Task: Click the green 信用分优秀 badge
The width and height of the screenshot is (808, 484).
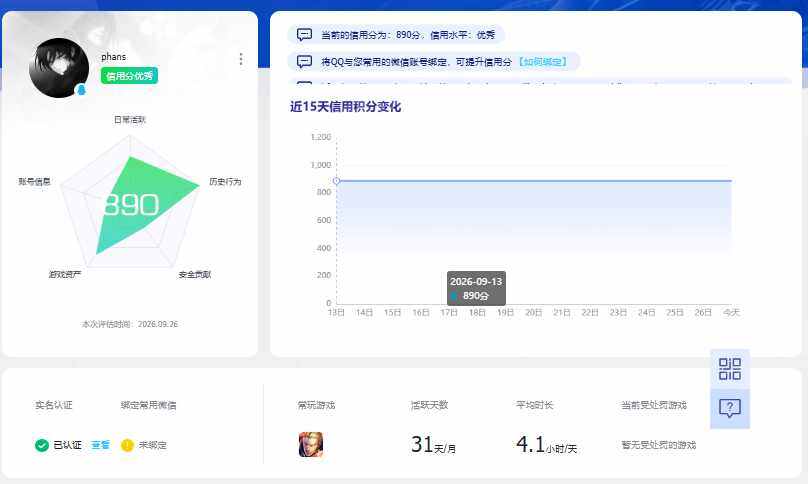Action: click(x=129, y=76)
